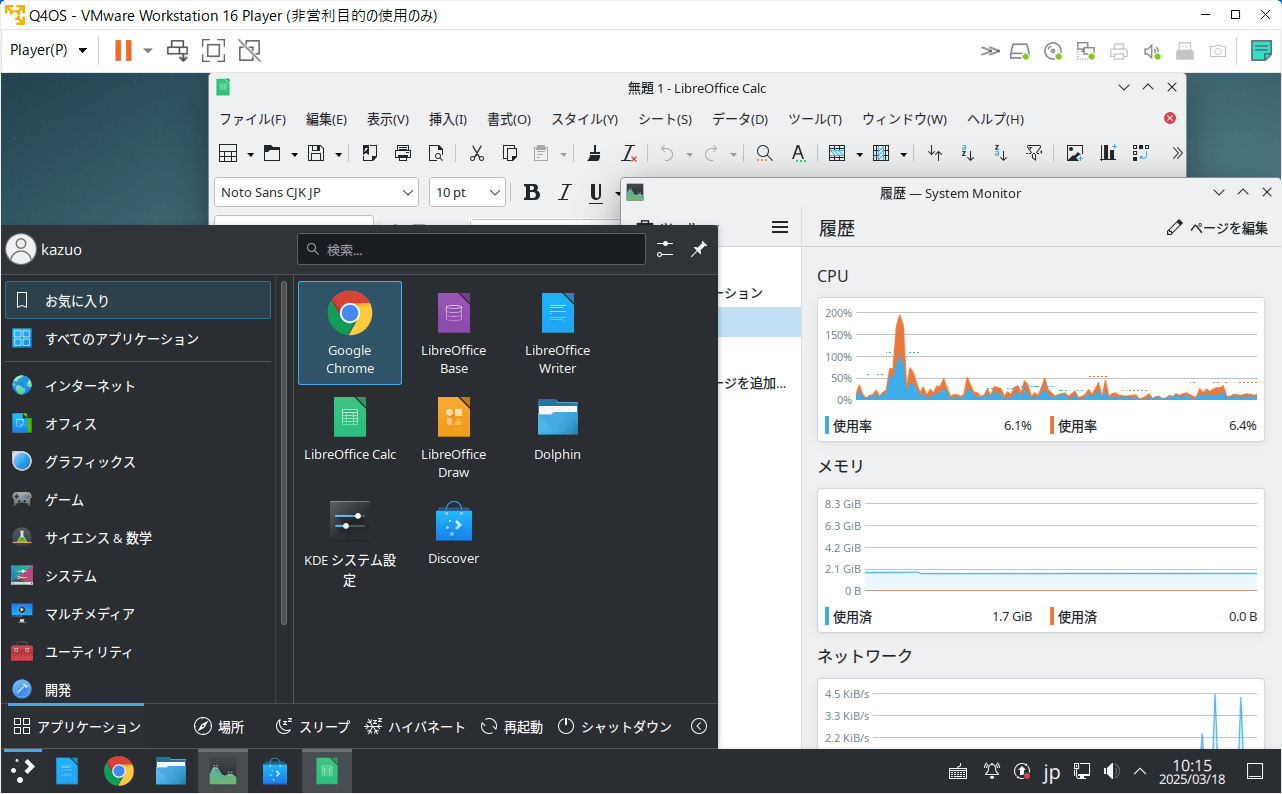This screenshot has width=1282, height=794.
Task: Open the 10 pt font size dropdown
Action: pos(496,193)
